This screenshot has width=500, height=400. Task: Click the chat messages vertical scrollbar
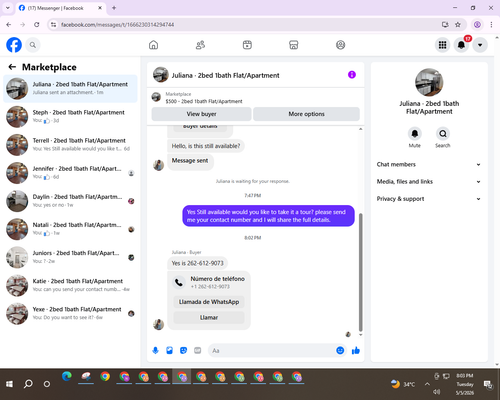point(360,272)
